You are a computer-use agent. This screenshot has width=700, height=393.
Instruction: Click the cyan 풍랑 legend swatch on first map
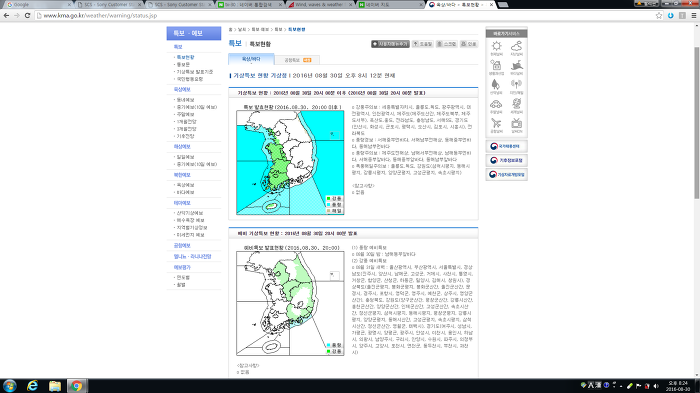pyautogui.click(x=329, y=205)
